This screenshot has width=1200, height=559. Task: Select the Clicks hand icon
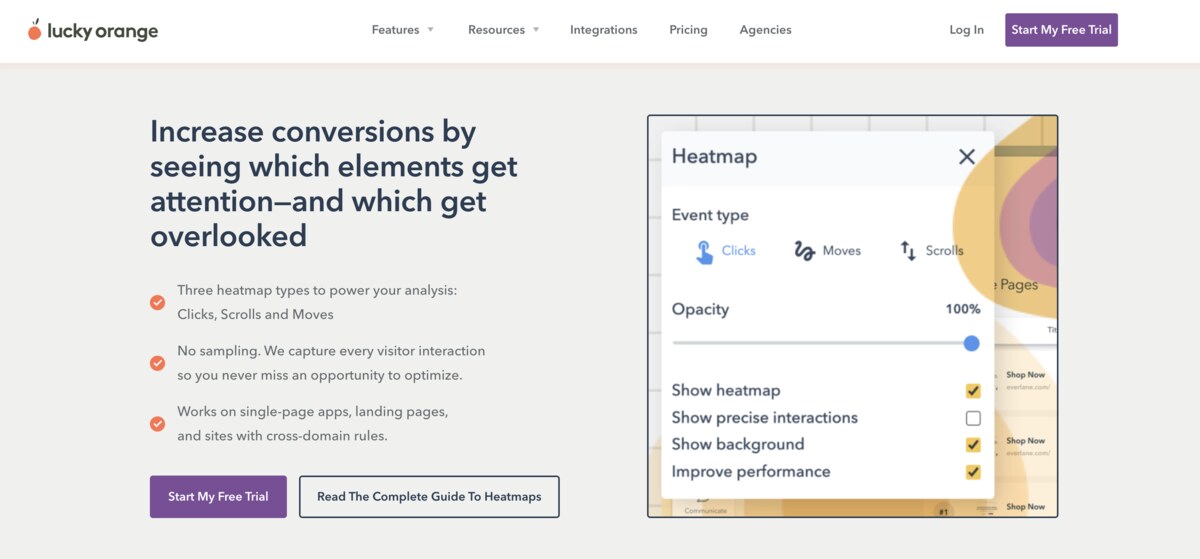705,251
